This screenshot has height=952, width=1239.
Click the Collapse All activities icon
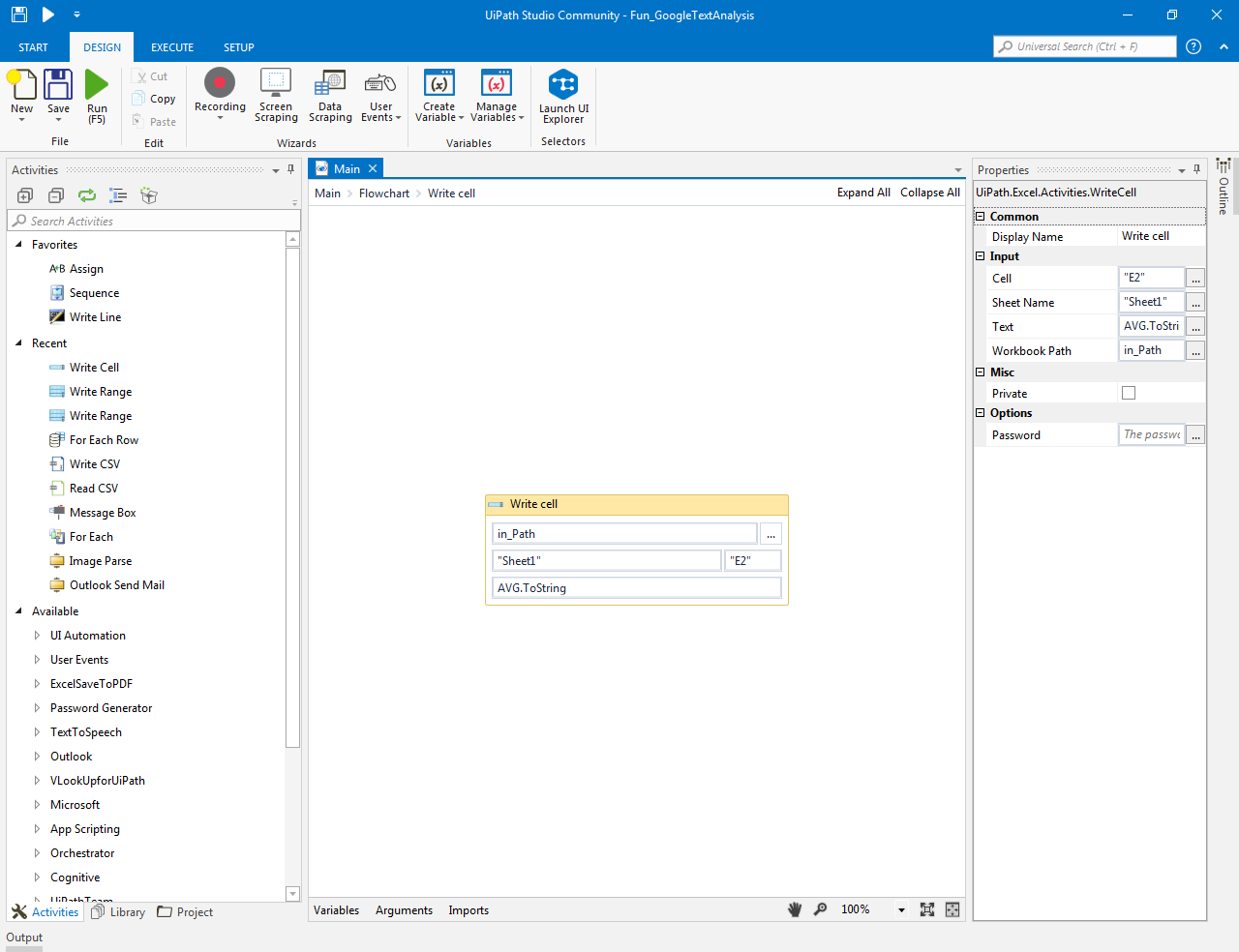[x=56, y=195]
